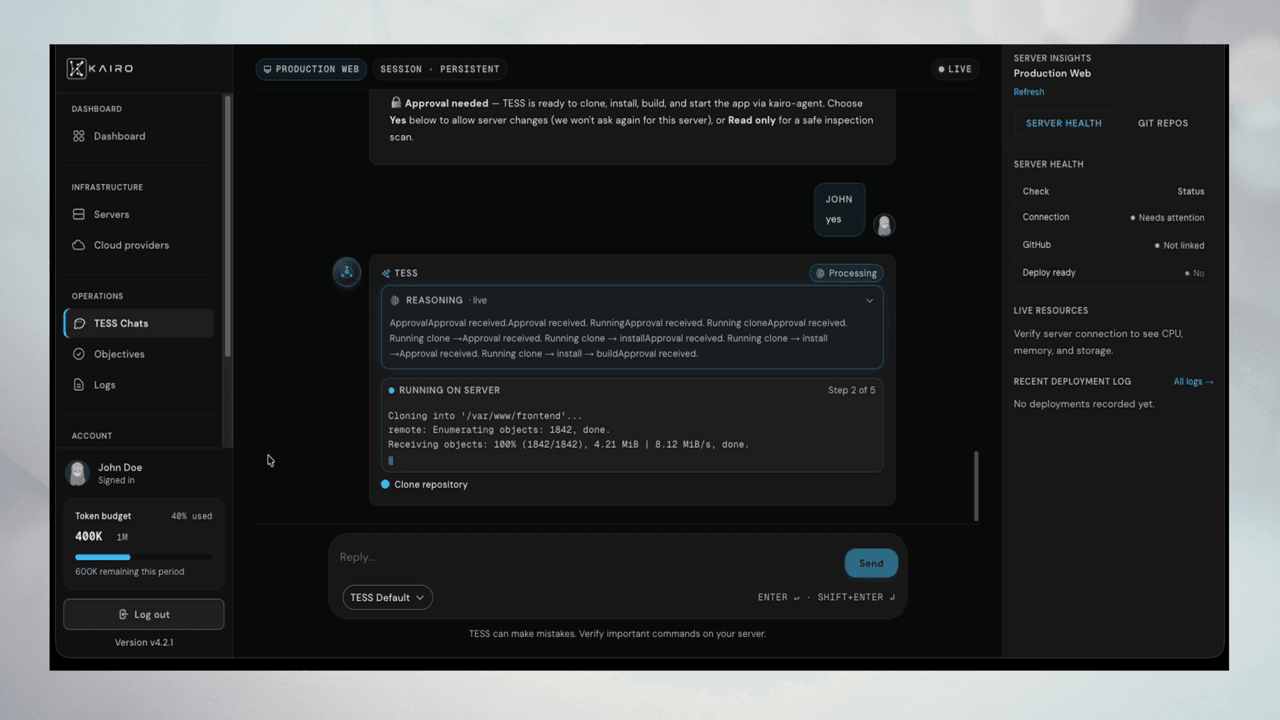Viewport: 1280px width, 720px height.
Task: Click the sidebar navigation scrollbar
Action: click(x=228, y=225)
